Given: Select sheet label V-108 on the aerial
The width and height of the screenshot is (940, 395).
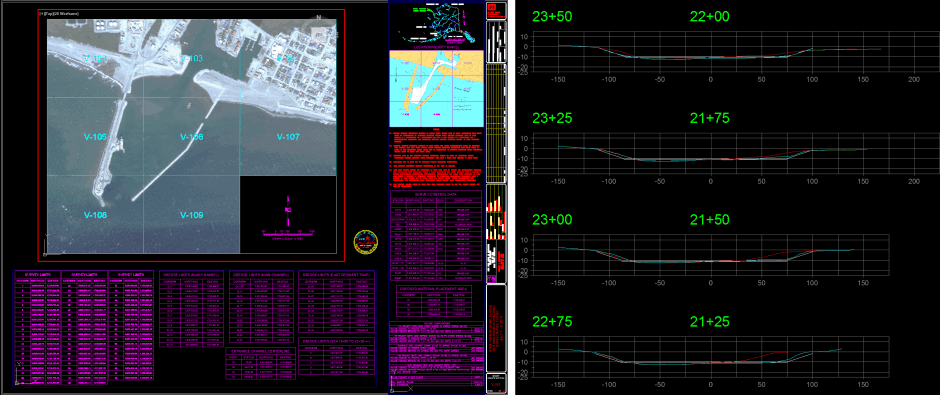Looking at the screenshot, I should tap(95, 215).
